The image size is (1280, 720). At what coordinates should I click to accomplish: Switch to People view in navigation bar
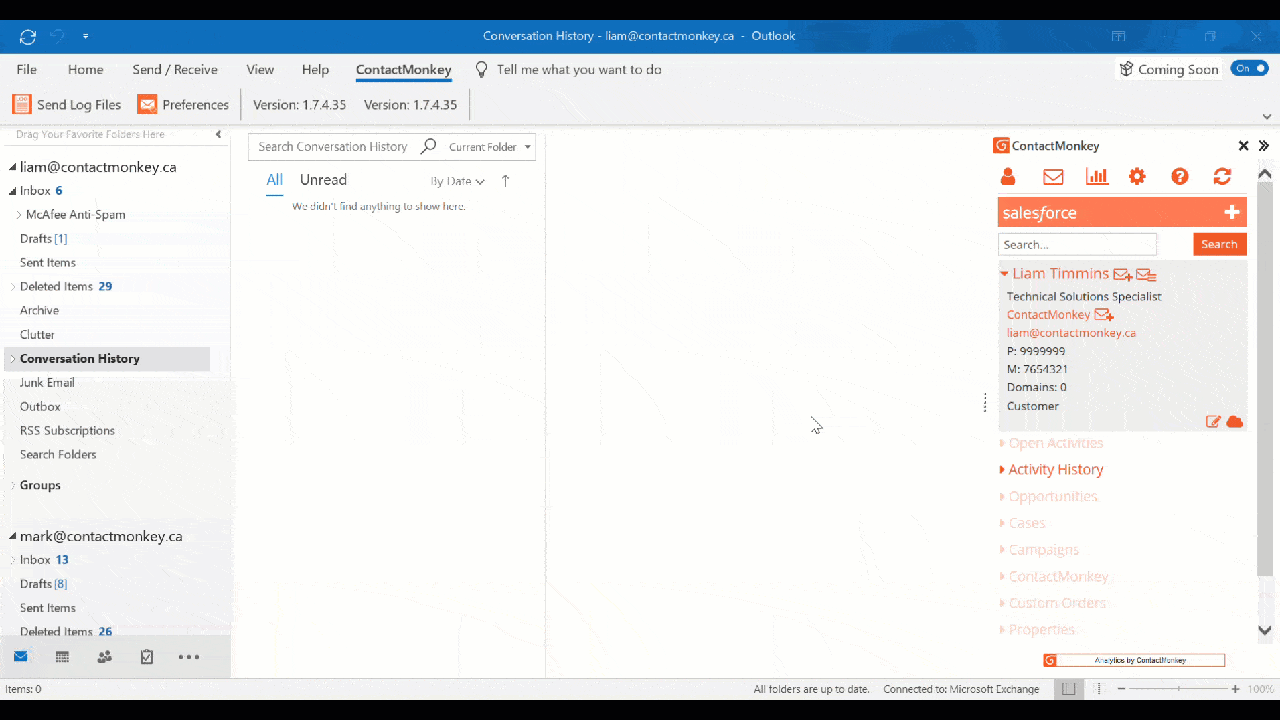[x=104, y=657]
